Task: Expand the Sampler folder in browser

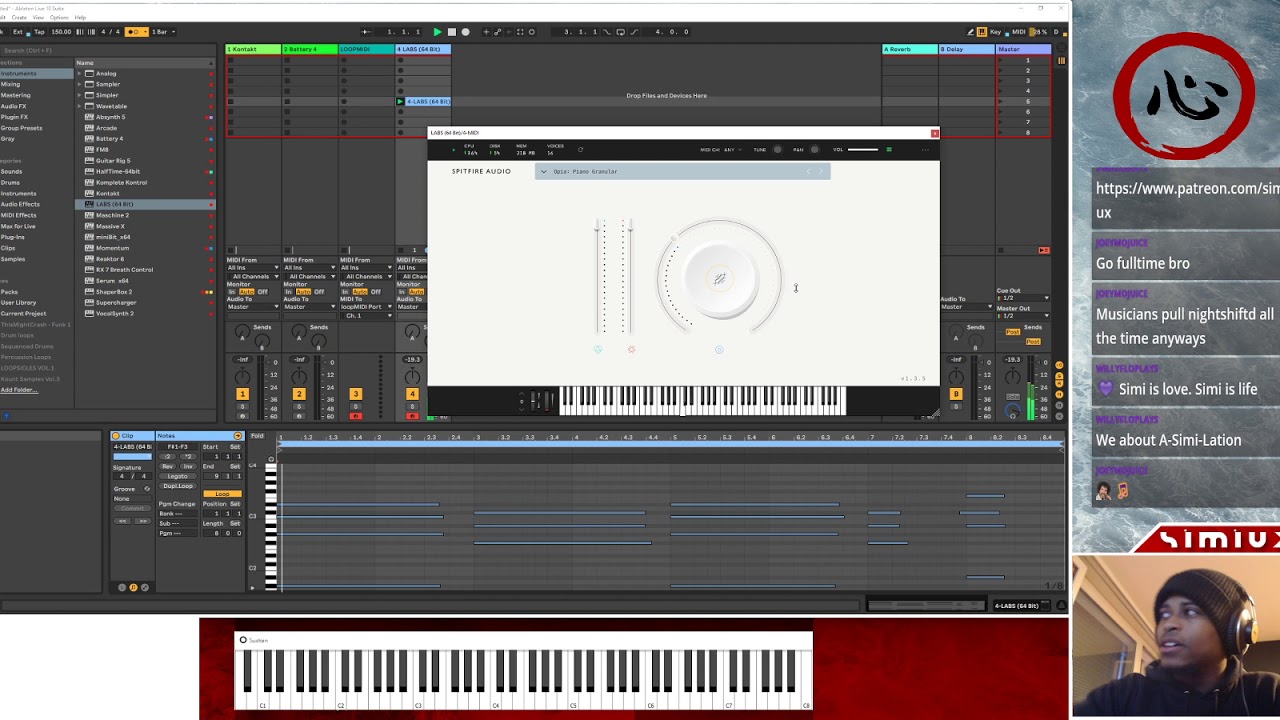Action: pos(80,85)
